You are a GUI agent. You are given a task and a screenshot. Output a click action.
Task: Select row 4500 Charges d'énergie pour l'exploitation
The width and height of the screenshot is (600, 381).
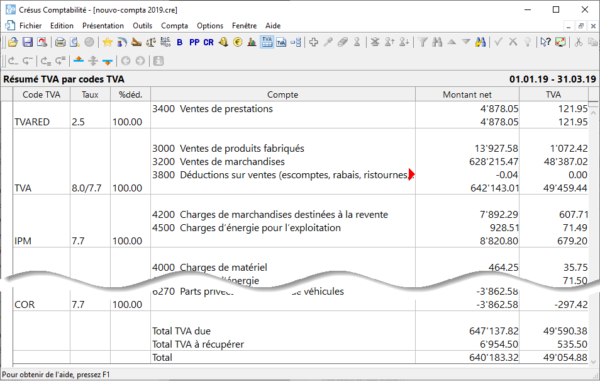point(300,228)
